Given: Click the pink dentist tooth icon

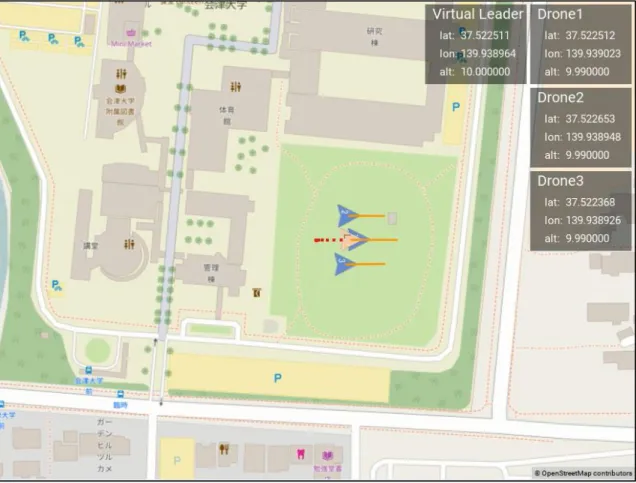Looking at the screenshot, I should 301,454.
